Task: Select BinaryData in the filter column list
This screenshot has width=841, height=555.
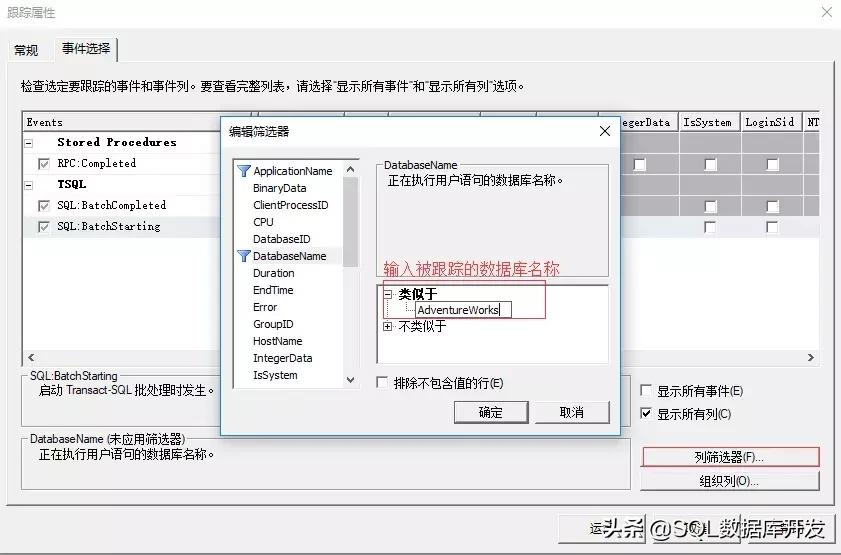Action: coord(279,188)
